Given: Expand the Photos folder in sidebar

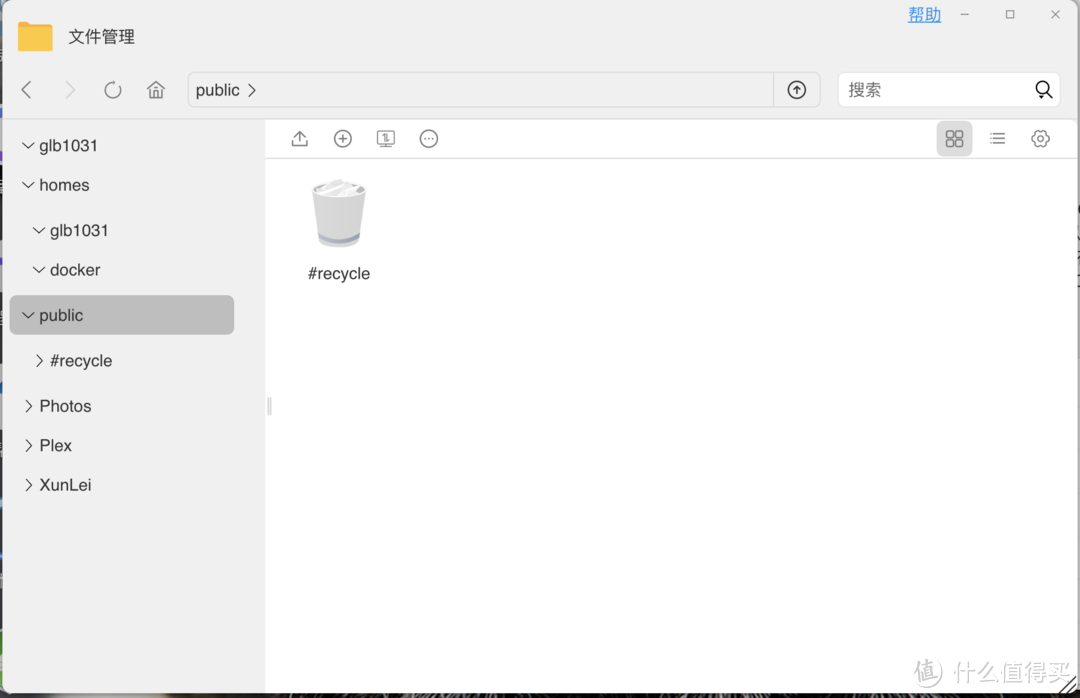Looking at the screenshot, I should coord(28,406).
